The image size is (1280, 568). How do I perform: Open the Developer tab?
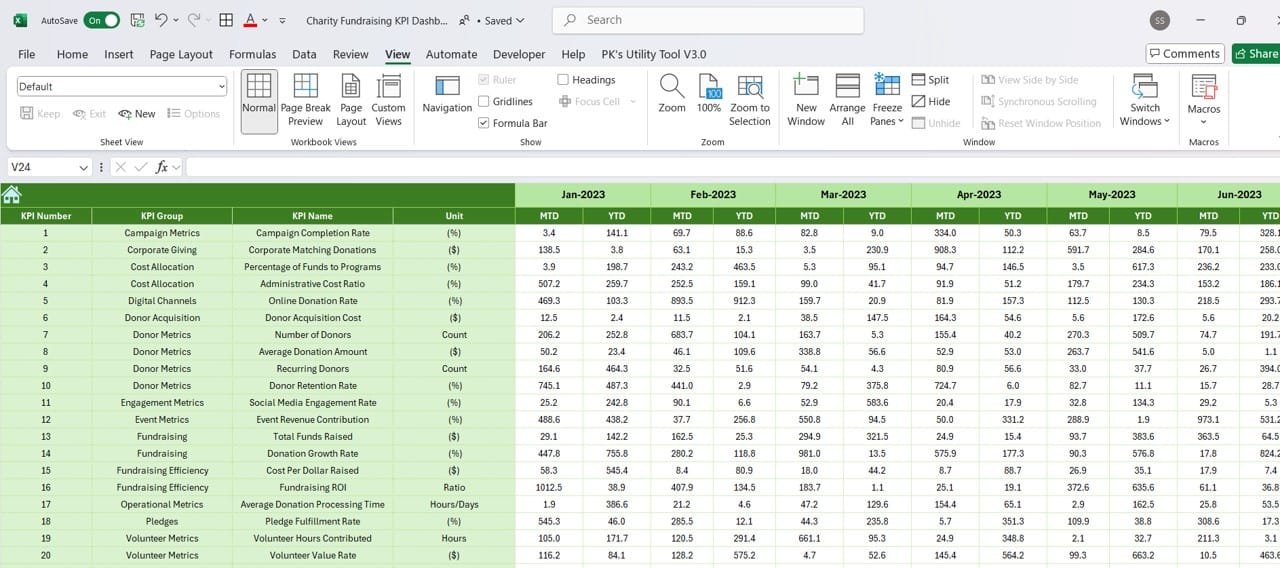click(519, 54)
